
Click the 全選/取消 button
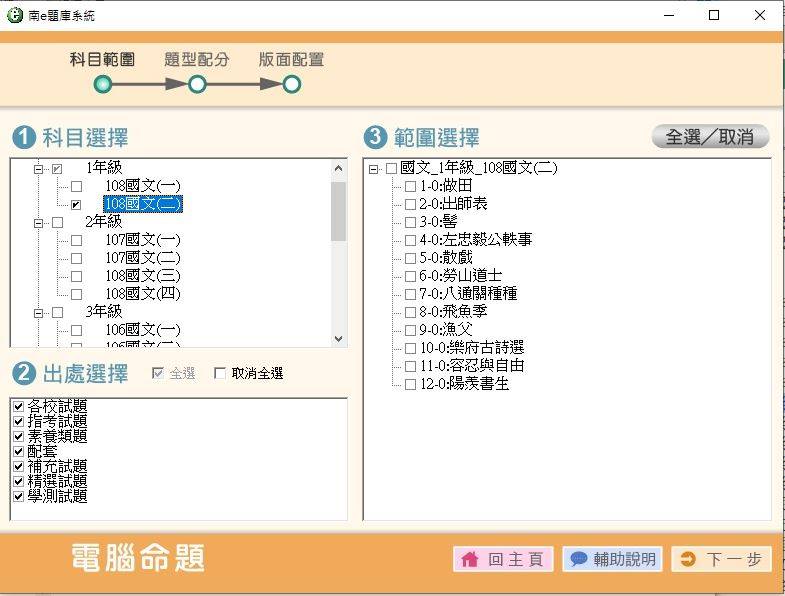710,137
